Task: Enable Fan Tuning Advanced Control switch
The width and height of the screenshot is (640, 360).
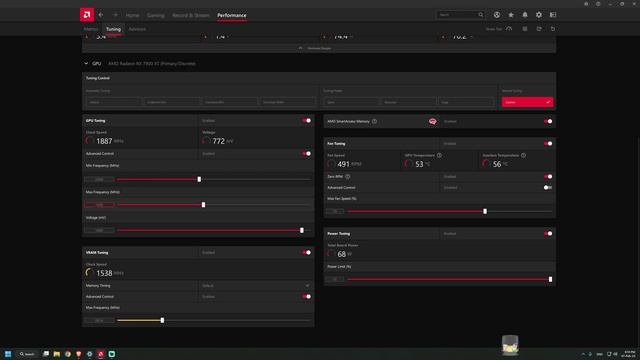Action: 548,187
